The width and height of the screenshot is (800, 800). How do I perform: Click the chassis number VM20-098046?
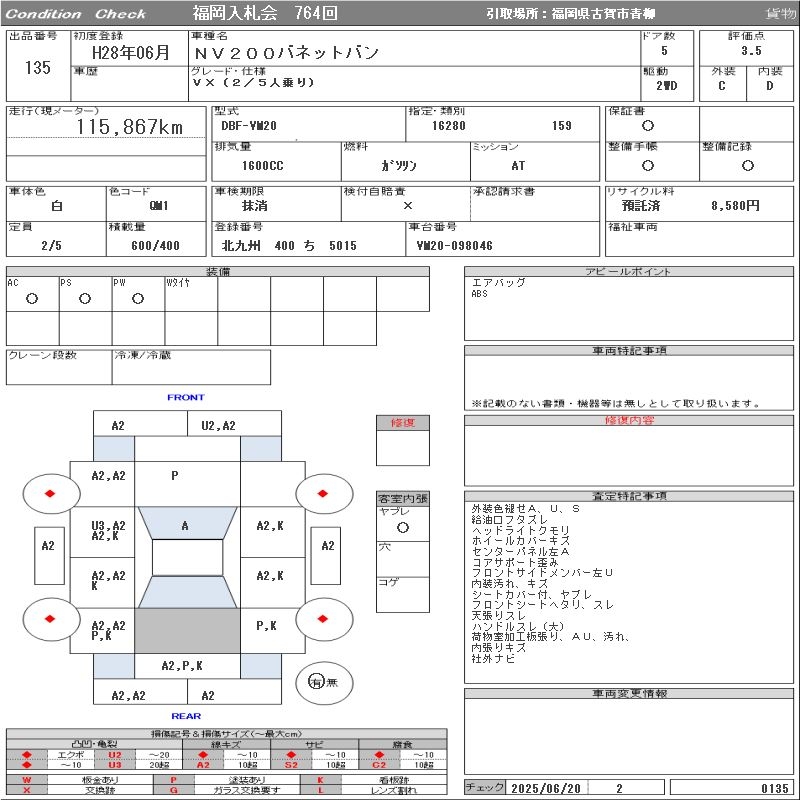point(455,245)
